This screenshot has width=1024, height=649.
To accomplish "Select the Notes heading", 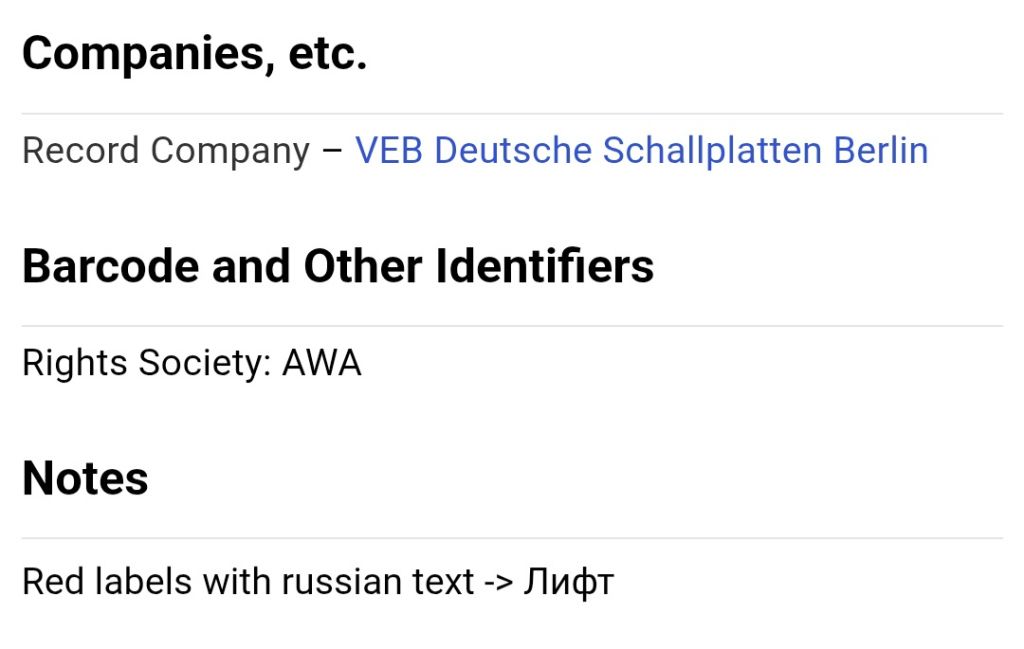I will point(85,479).
